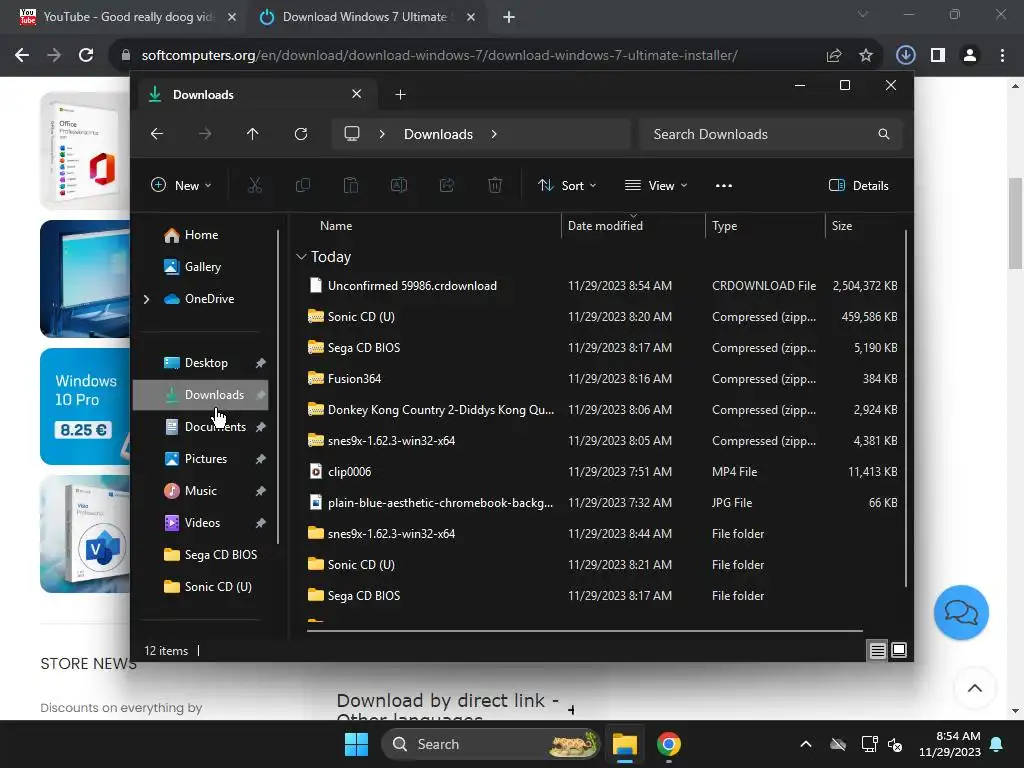Click the file list horizontal scrollbar
Image resolution: width=1024 pixels, height=768 pixels.
point(584,631)
